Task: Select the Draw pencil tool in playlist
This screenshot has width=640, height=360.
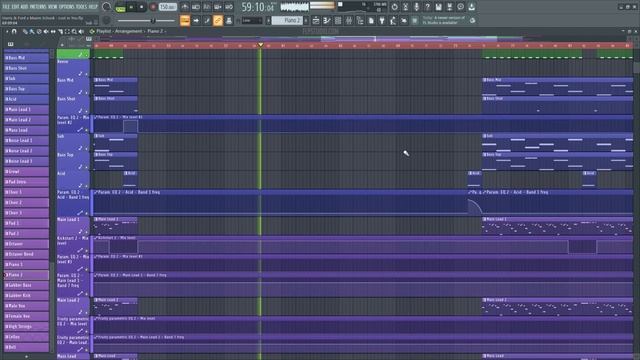Action: point(25,31)
